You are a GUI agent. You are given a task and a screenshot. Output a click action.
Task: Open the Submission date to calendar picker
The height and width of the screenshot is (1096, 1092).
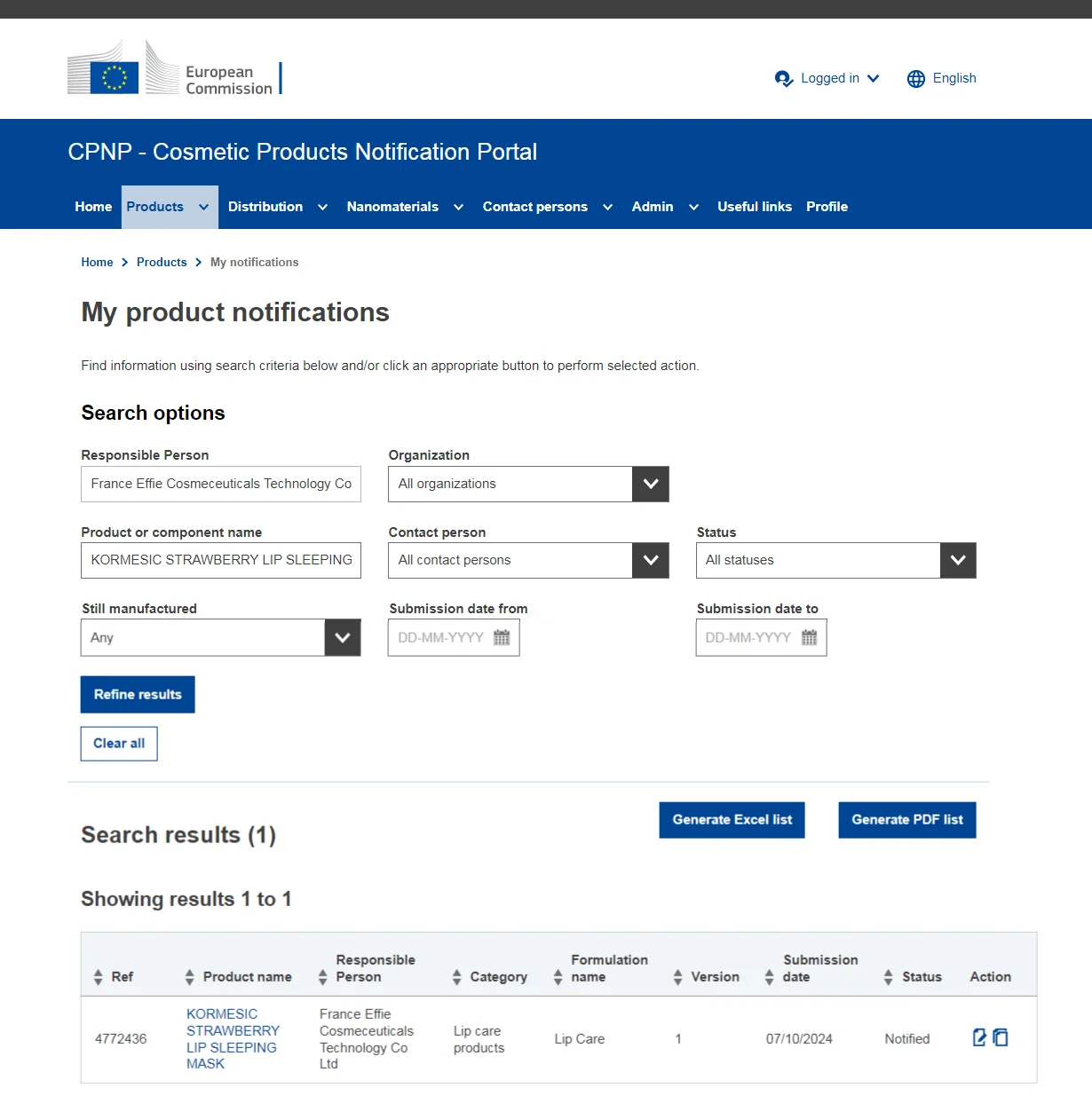(809, 637)
